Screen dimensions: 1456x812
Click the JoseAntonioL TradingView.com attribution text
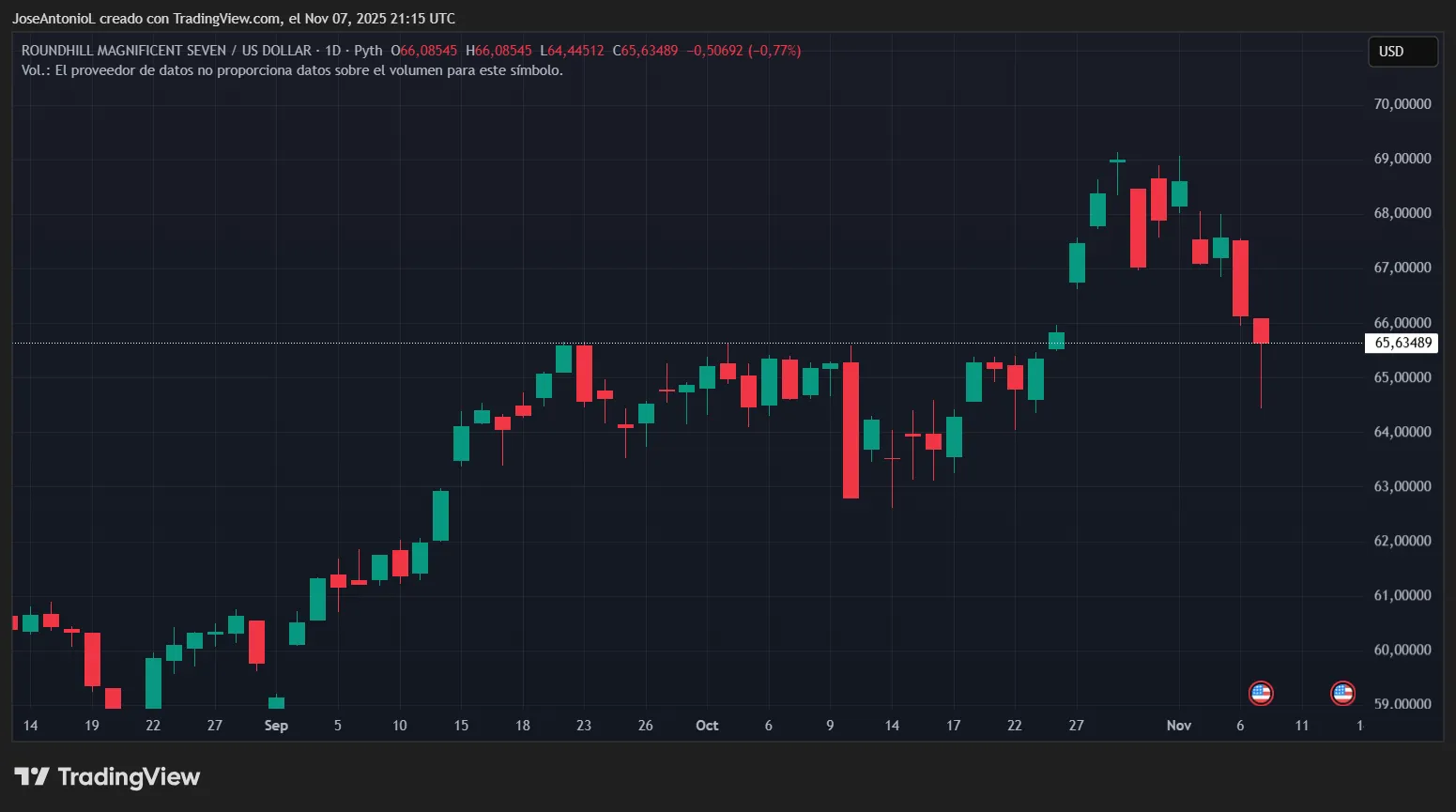click(234, 19)
